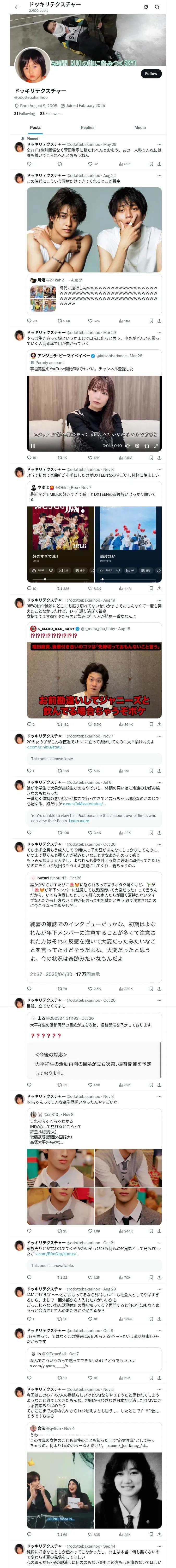Image resolution: width=176 pixels, height=1568 pixels.
Task: Open more options on the Nov 8 DXTEEN post
Action: pyautogui.click(x=159, y=469)
